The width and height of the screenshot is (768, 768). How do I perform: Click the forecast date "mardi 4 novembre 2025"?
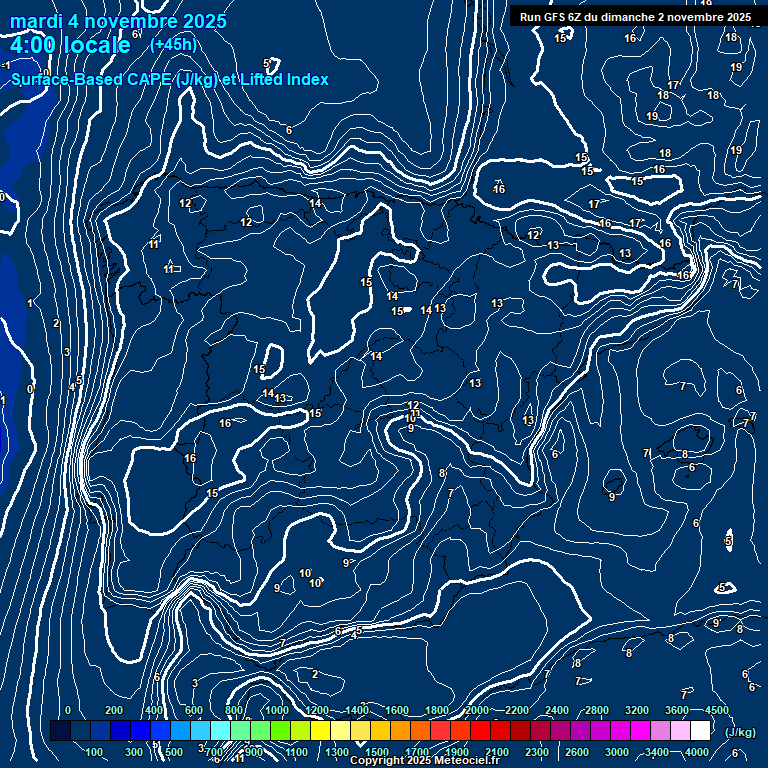118,21
